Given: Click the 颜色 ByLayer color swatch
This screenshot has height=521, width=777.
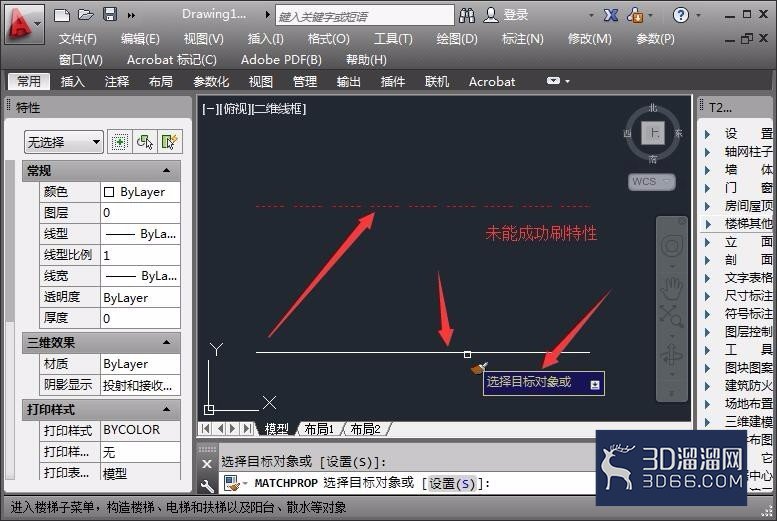Looking at the screenshot, I should pyautogui.click(x=109, y=192).
